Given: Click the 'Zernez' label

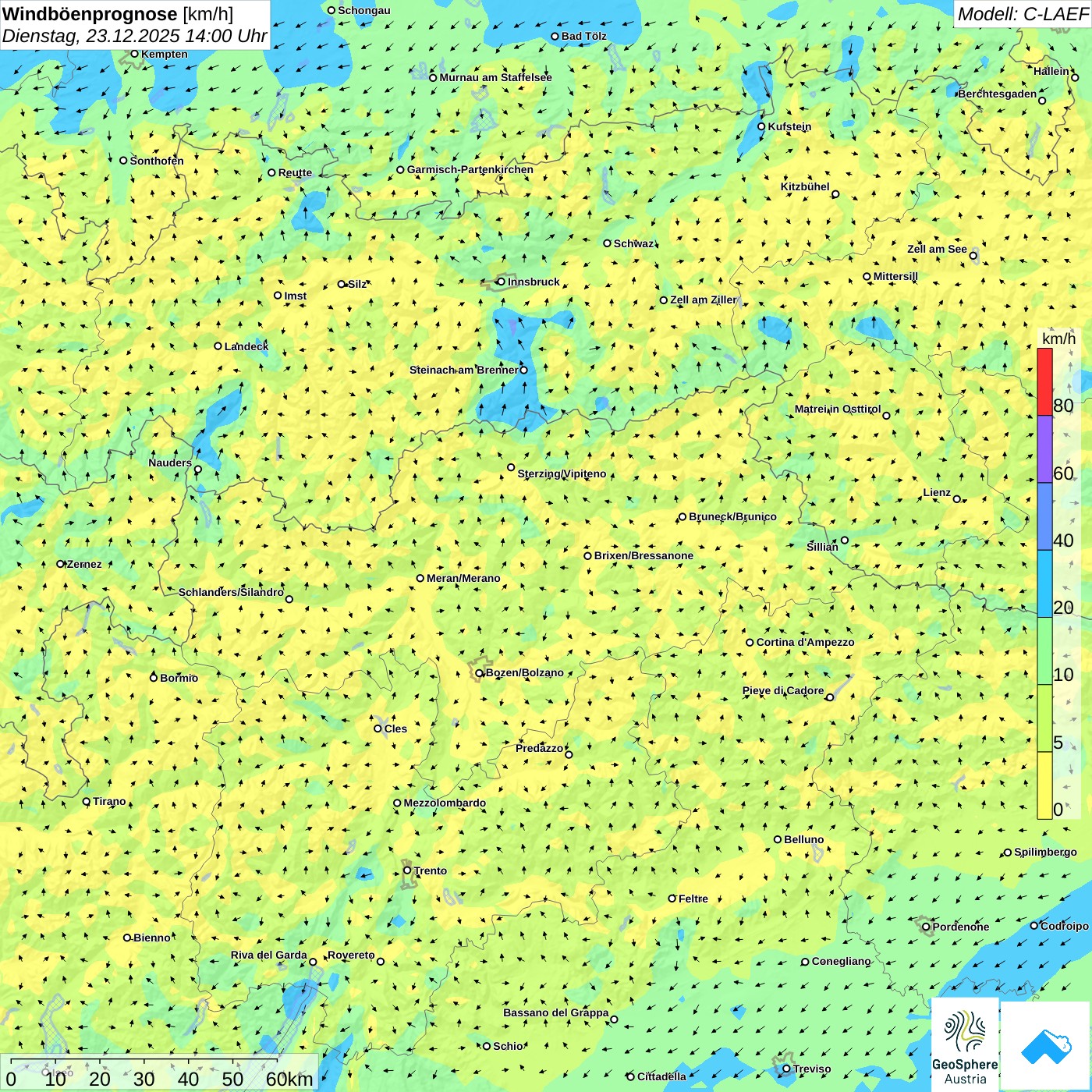Looking at the screenshot, I should [x=84, y=564].
